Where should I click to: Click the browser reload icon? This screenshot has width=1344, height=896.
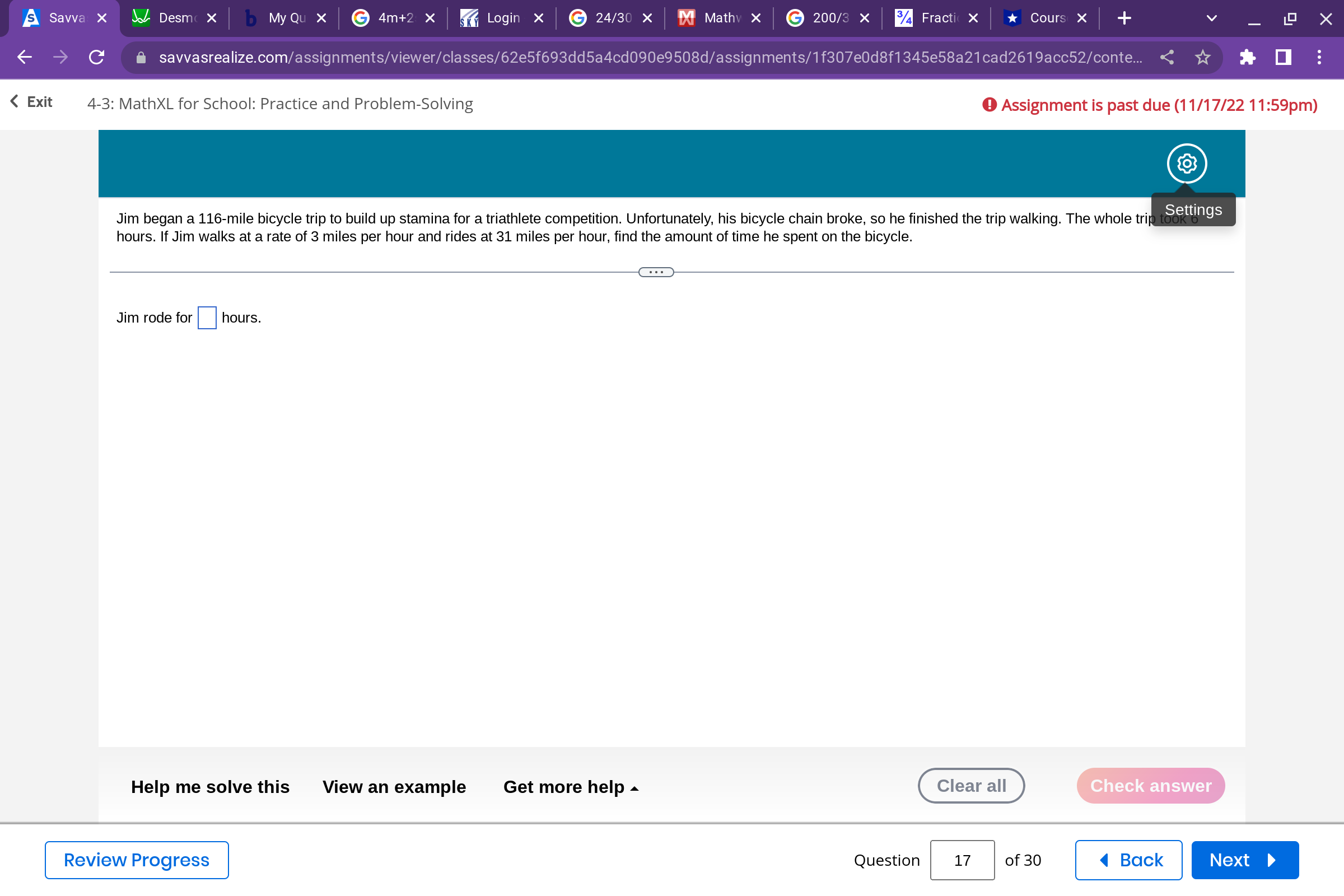point(96,57)
